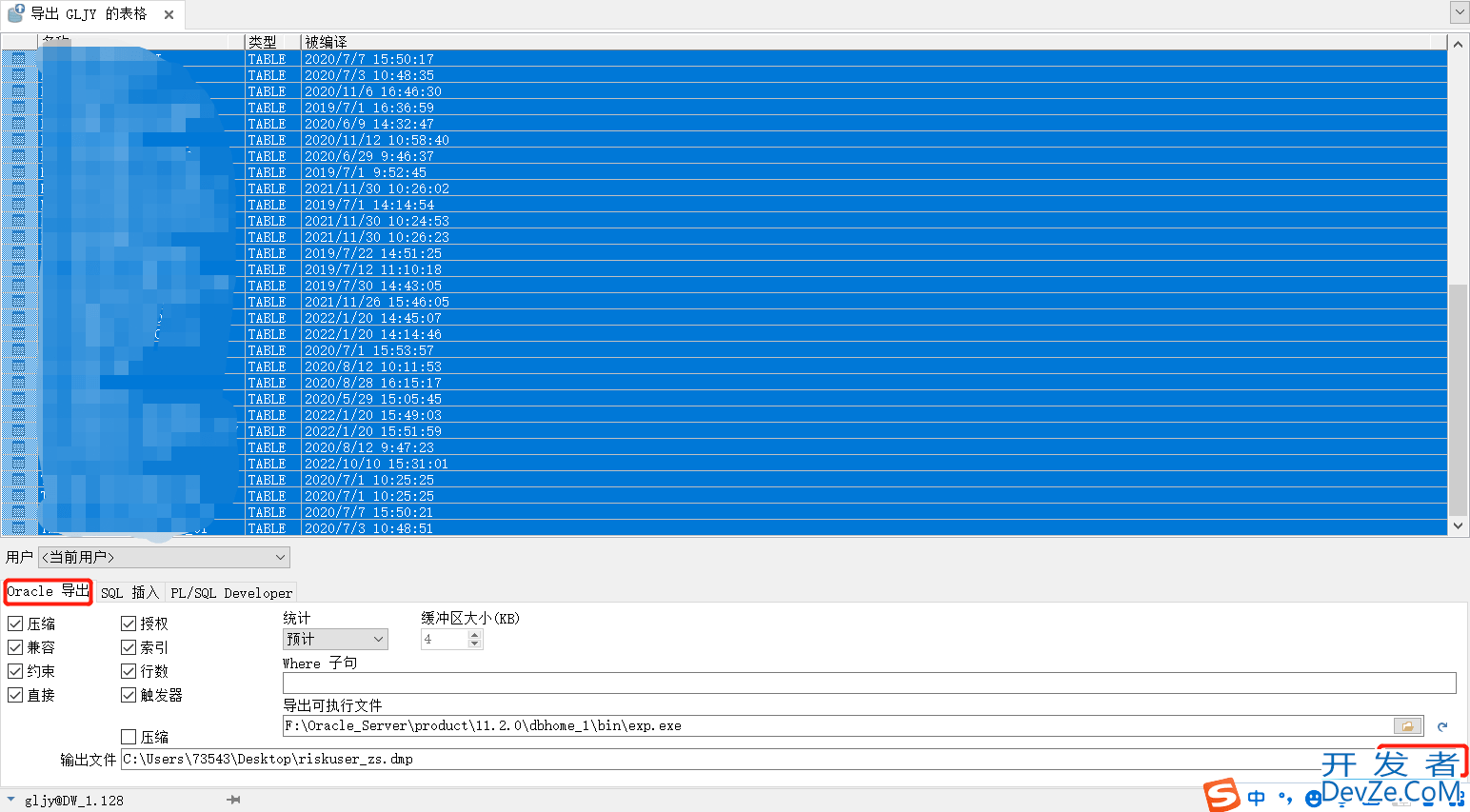Click the export tables tab icon
The image size is (1470, 812).
[x=15, y=13]
